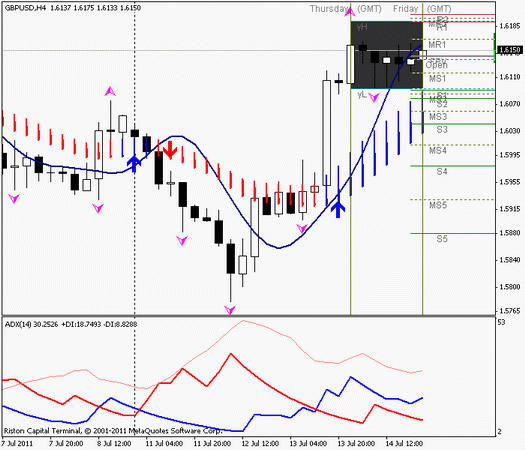Click the magenta fractal arrow below the lowest candle

click(230, 310)
